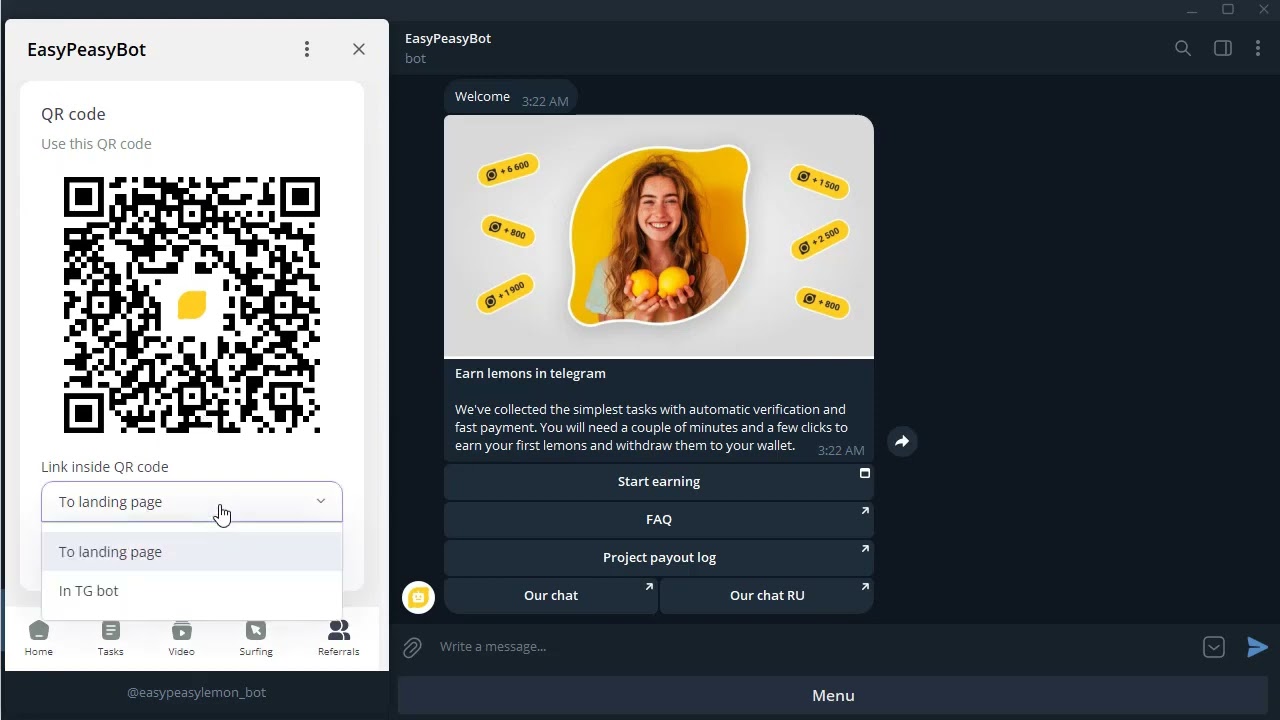Screen dimensions: 1280x720
Task: Open the Referrals tab
Action: (x=339, y=638)
